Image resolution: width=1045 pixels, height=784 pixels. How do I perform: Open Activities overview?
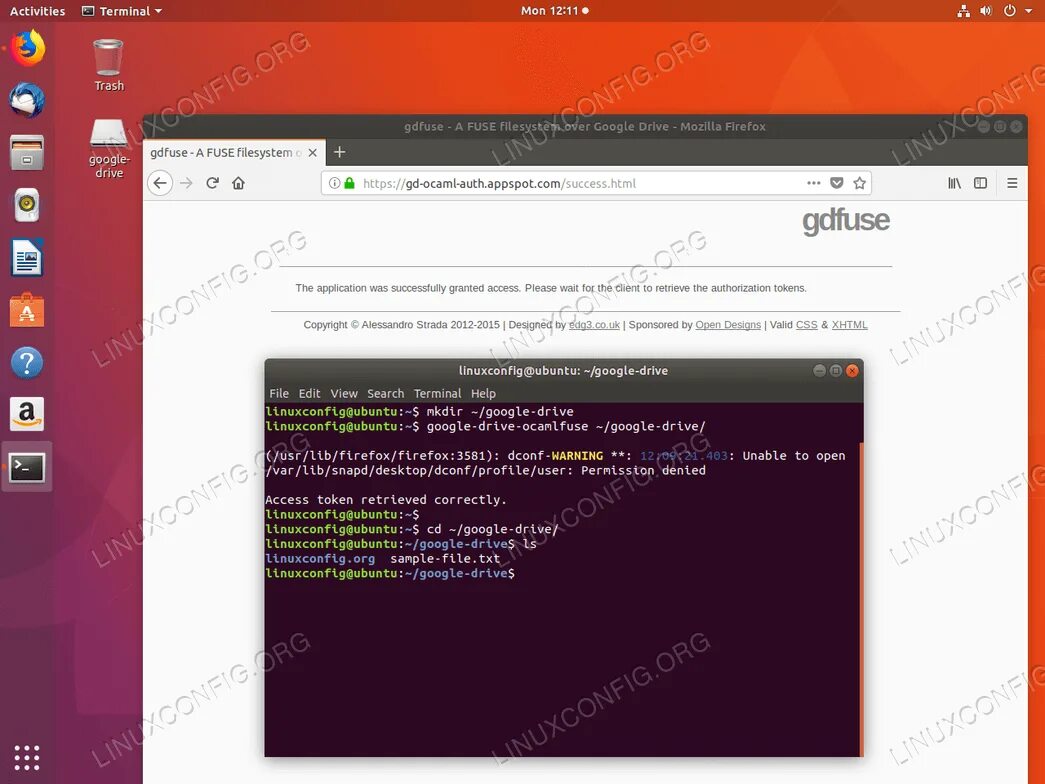pos(37,11)
